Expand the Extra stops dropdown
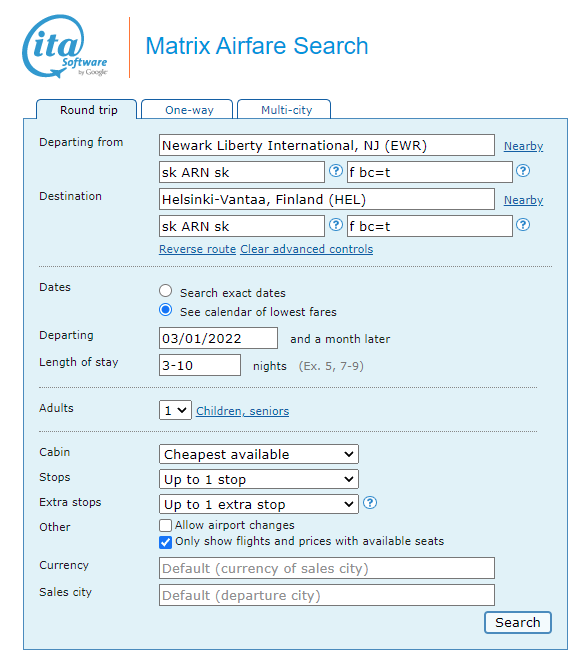 (x=259, y=505)
